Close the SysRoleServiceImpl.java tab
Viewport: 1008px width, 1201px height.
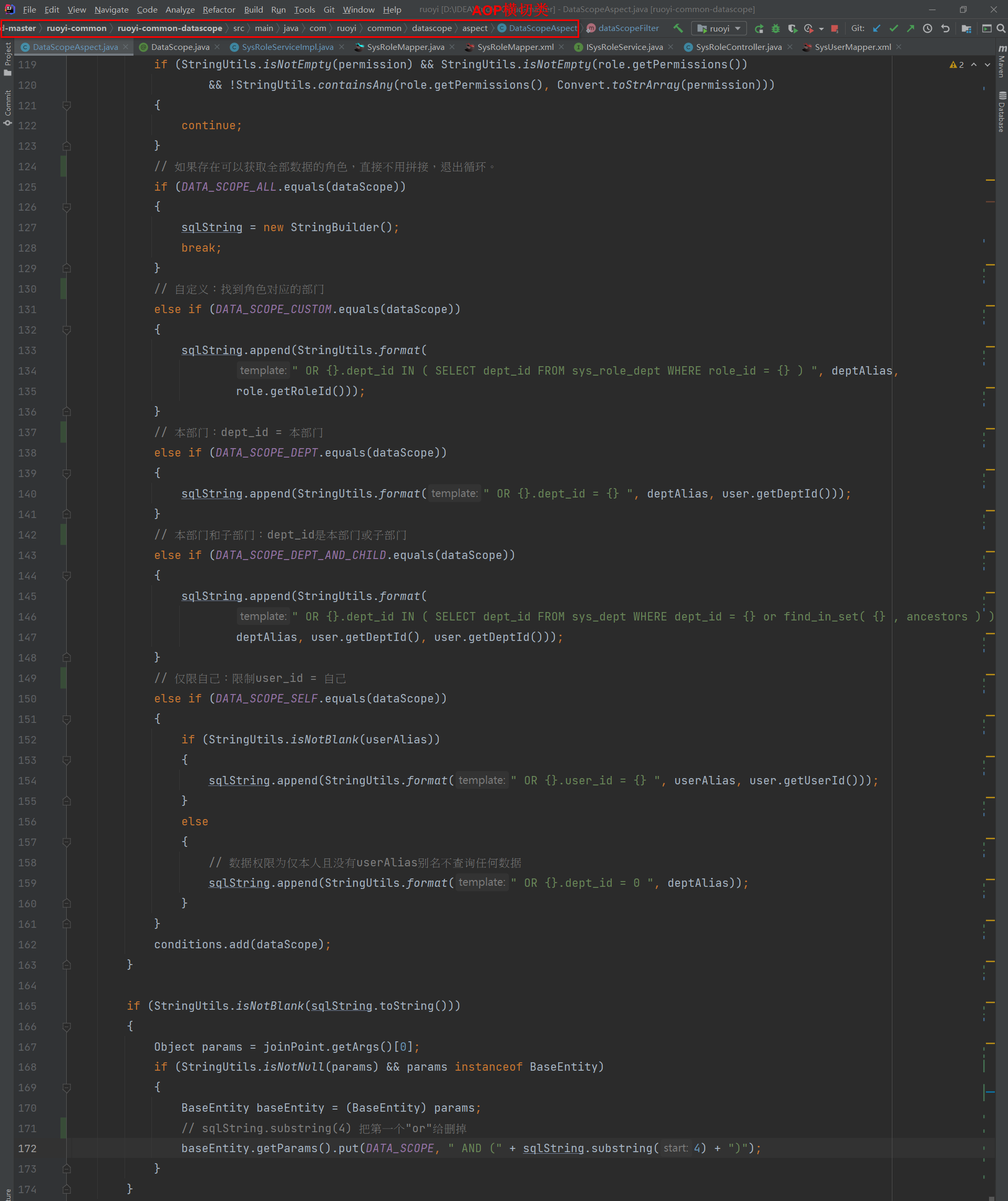click(342, 47)
